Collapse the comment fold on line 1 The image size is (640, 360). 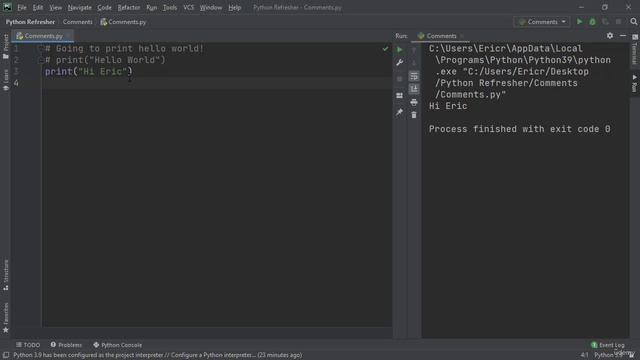click(x=40, y=49)
